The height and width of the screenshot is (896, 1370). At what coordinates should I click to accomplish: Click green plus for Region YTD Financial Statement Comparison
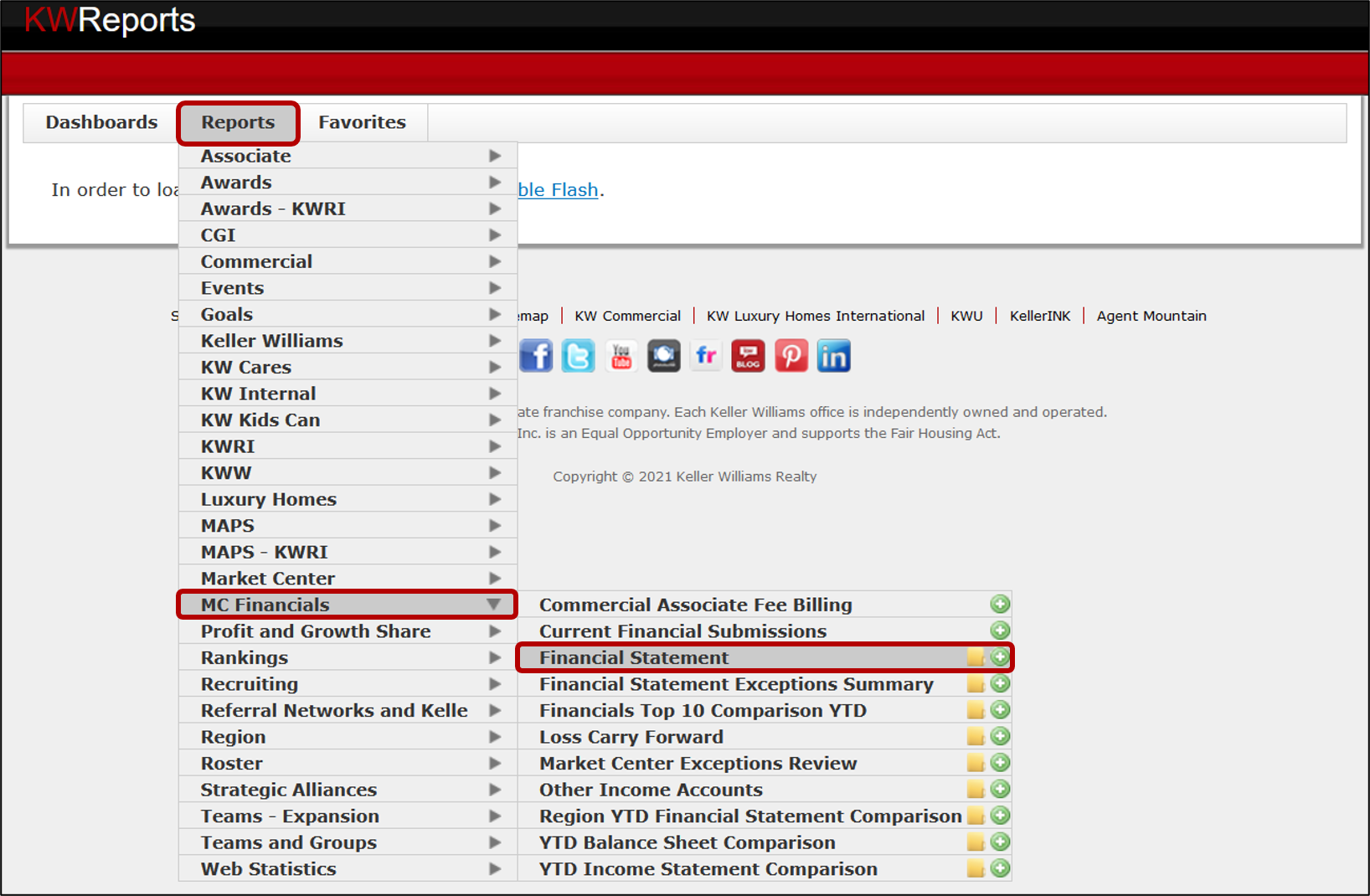(x=1000, y=816)
